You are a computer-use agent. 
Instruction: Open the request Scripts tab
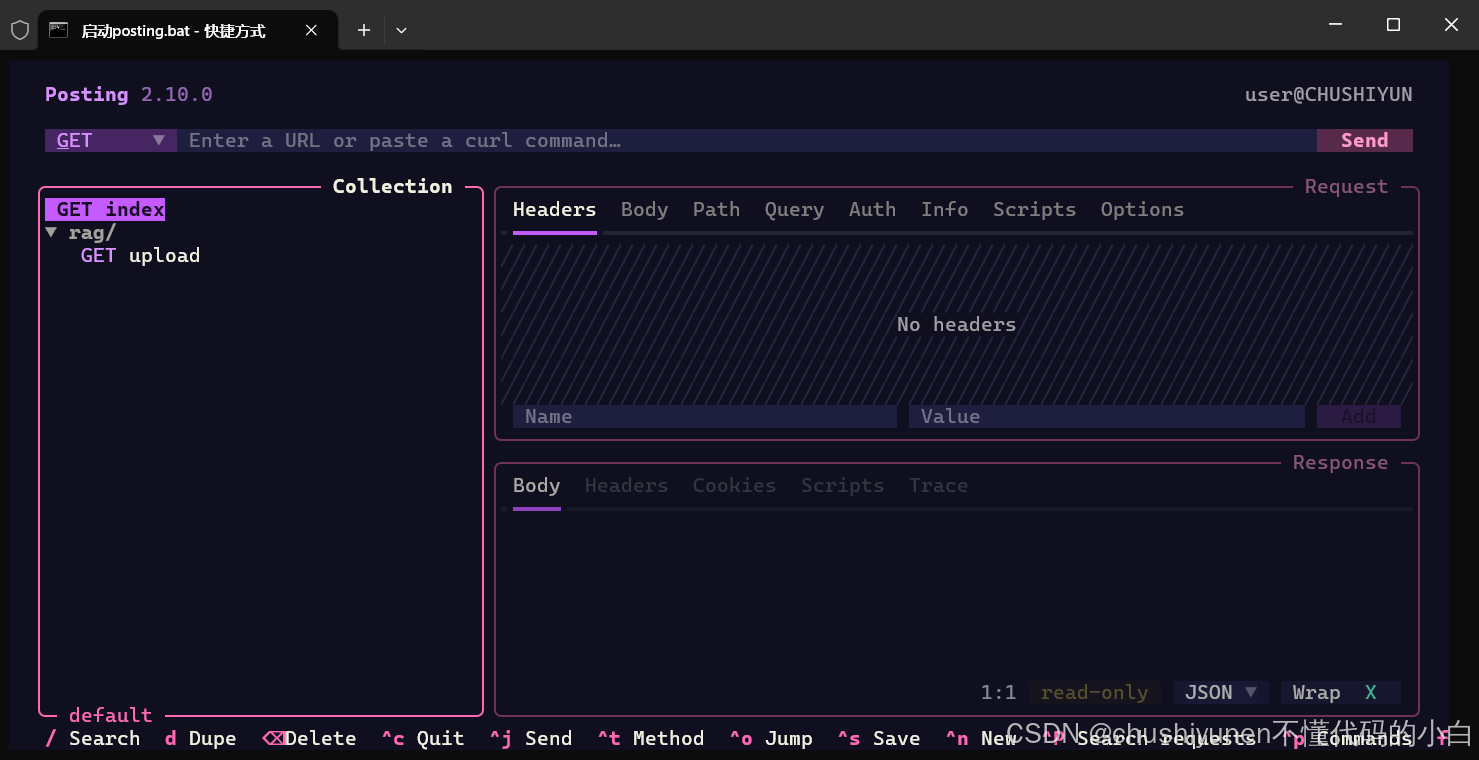(x=1034, y=209)
